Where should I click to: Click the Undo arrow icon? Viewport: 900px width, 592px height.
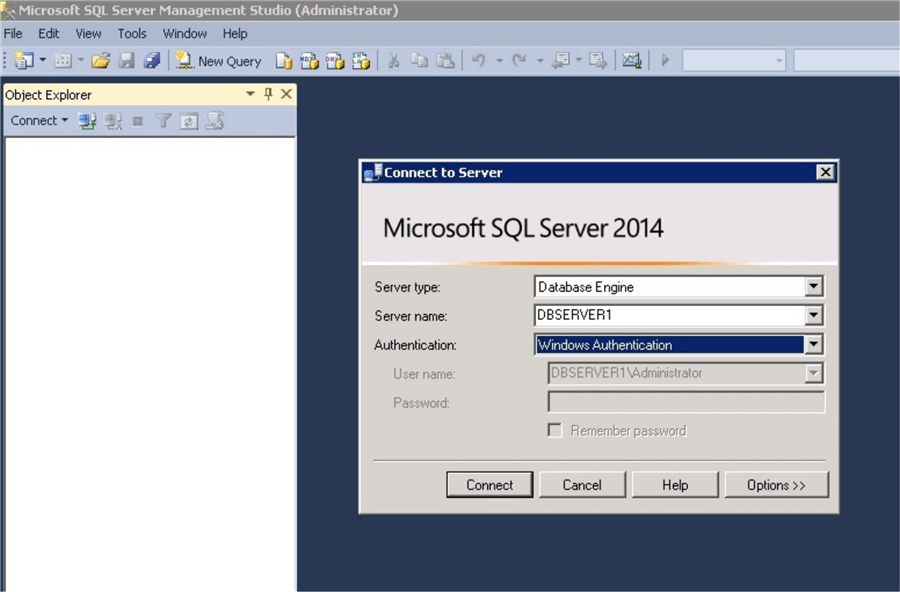pos(479,60)
